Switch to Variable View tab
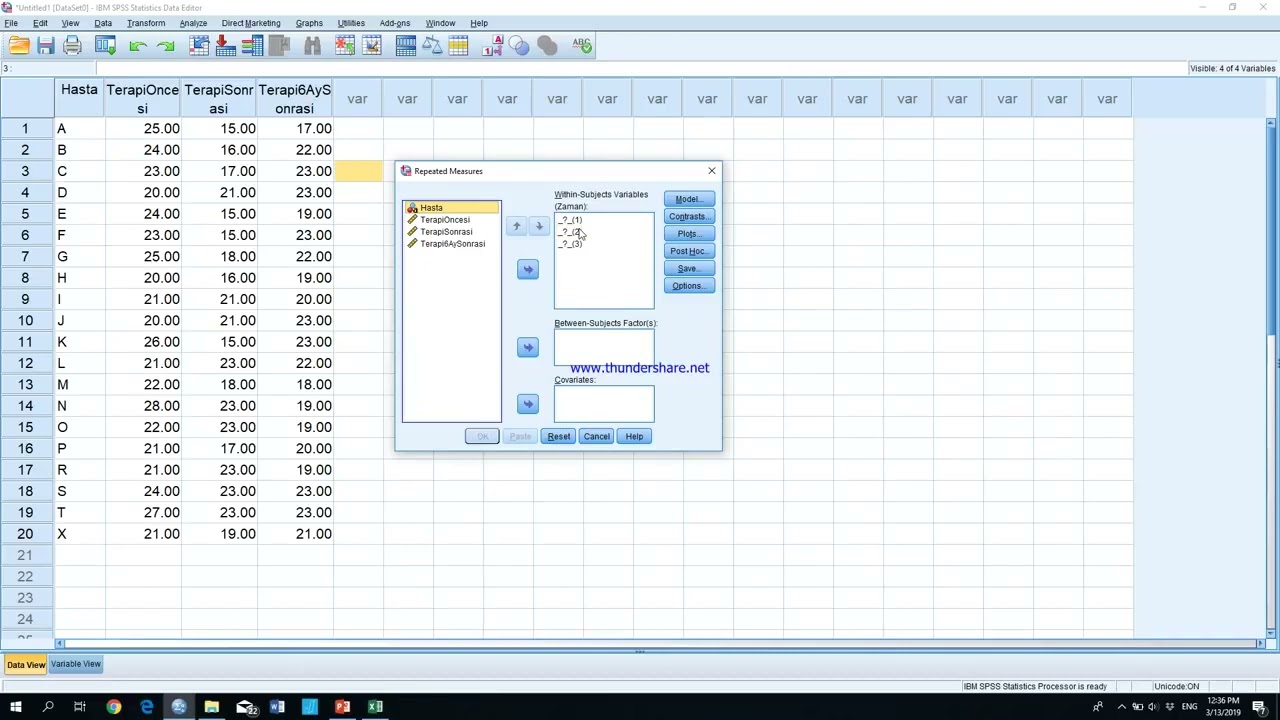1280x720 pixels. tap(76, 664)
